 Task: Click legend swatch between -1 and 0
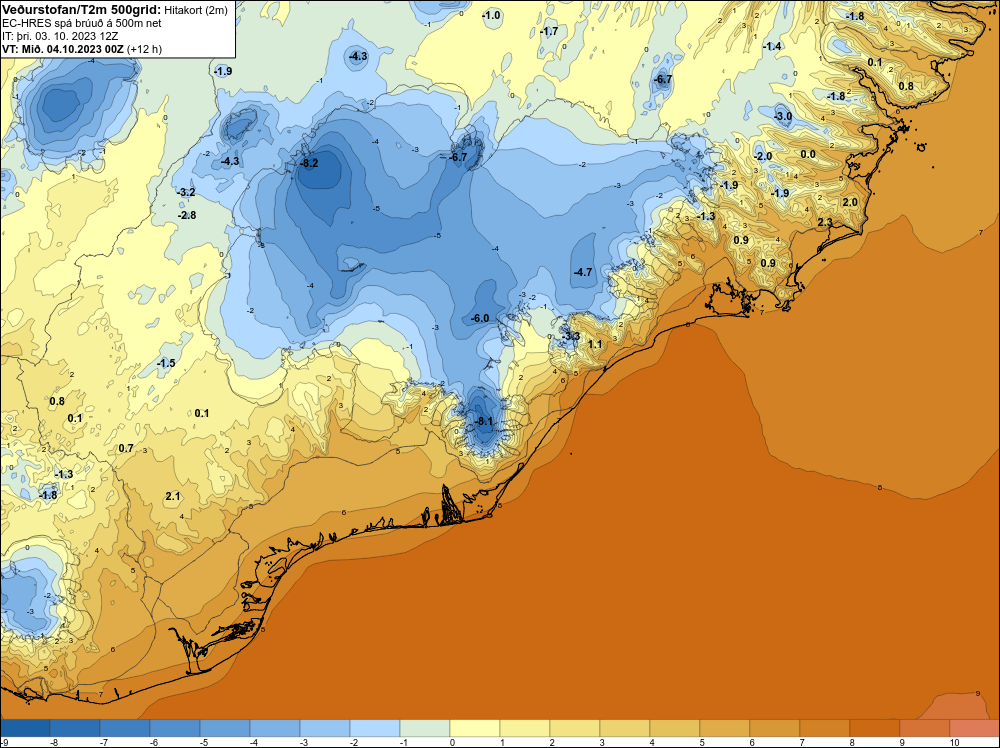(425, 728)
